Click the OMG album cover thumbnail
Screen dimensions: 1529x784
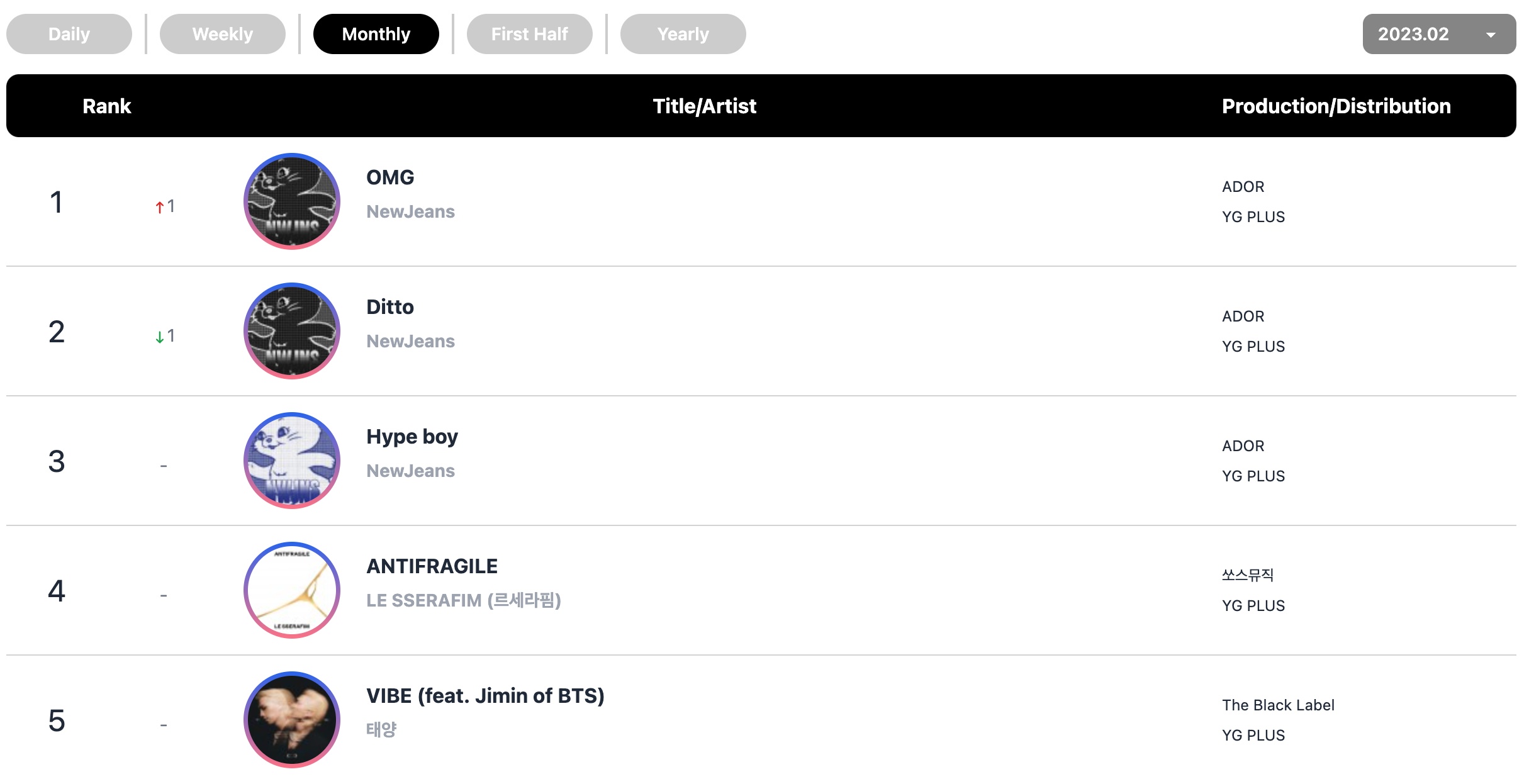click(x=292, y=201)
